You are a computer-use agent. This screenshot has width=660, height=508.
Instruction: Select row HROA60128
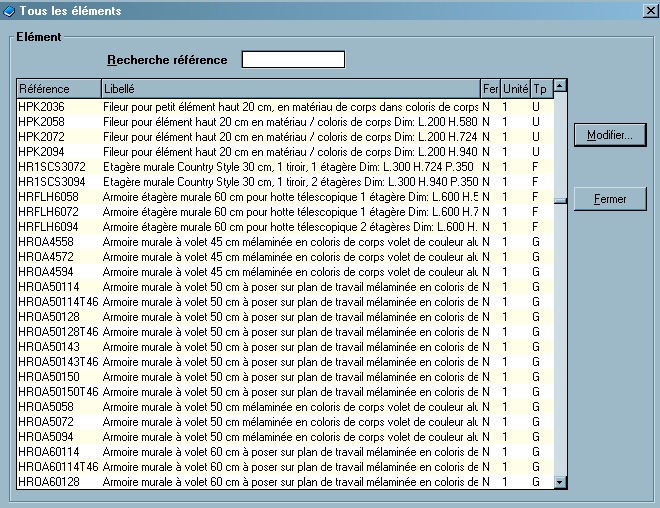pos(285,482)
